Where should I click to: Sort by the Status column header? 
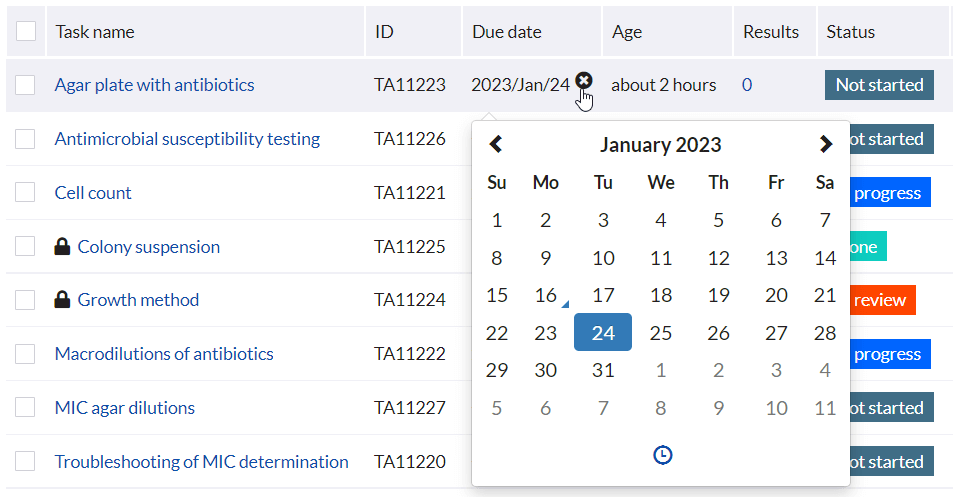(850, 32)
